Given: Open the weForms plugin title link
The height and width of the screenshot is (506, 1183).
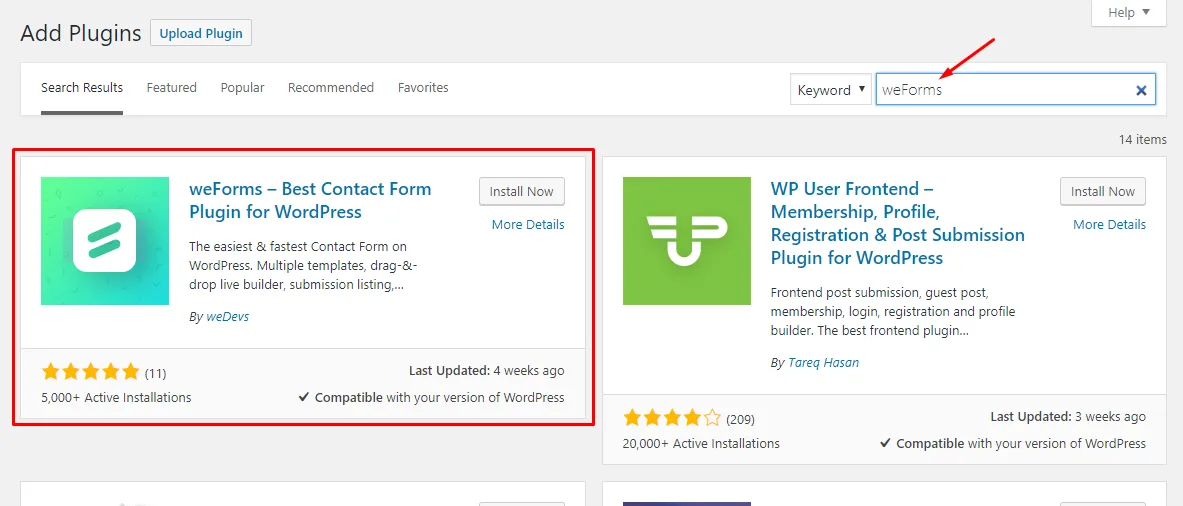Looking at the screenshot, I should tap(310, 200).
